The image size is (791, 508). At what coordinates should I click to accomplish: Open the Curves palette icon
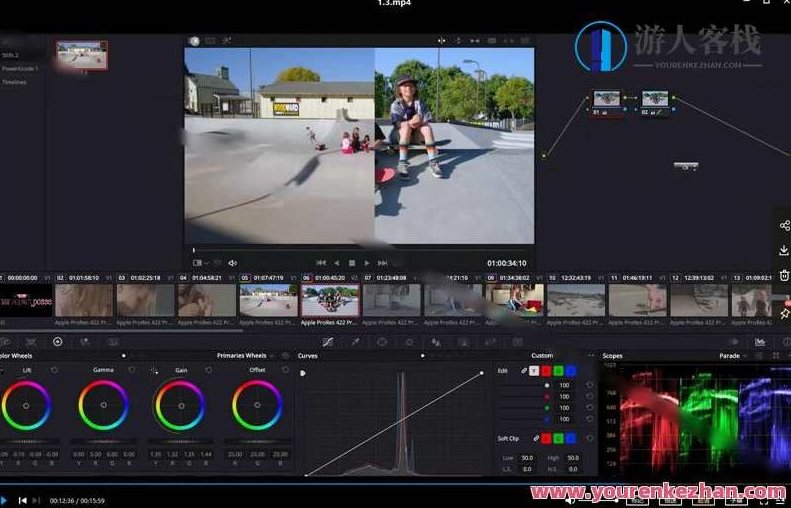click(x=328, y=342)
